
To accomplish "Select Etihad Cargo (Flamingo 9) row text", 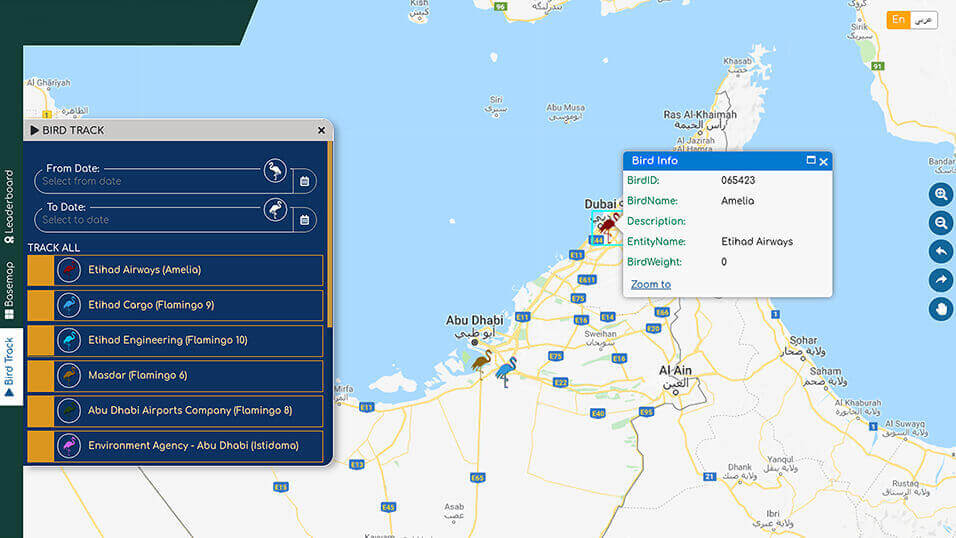I will [151, 305].
